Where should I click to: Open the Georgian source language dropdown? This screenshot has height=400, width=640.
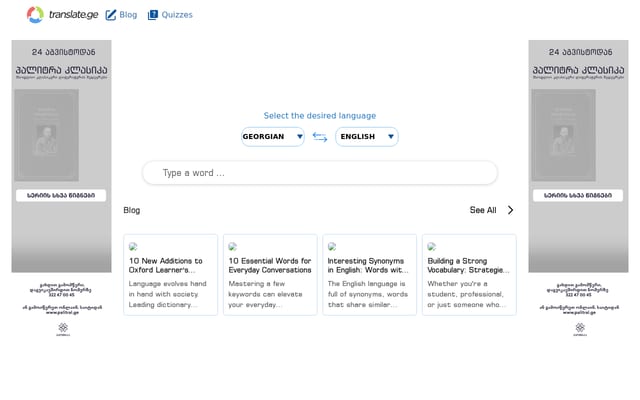click(x=273, y=137)
